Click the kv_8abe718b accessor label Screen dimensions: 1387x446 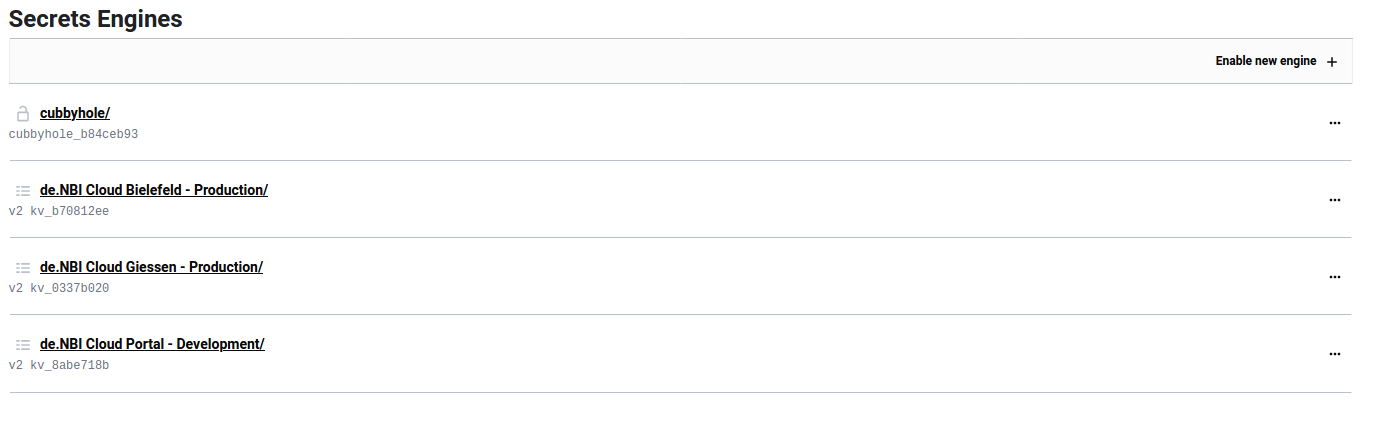(69, 365)
